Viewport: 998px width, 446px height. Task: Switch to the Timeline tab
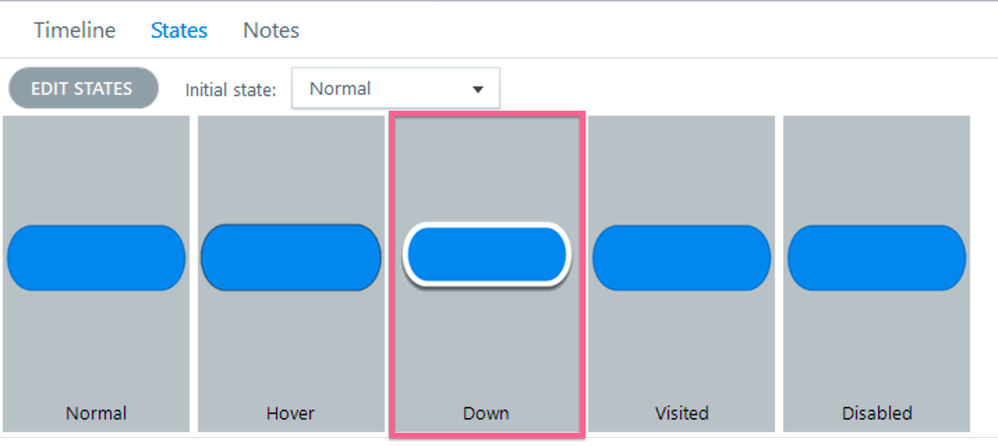[74, 30]
